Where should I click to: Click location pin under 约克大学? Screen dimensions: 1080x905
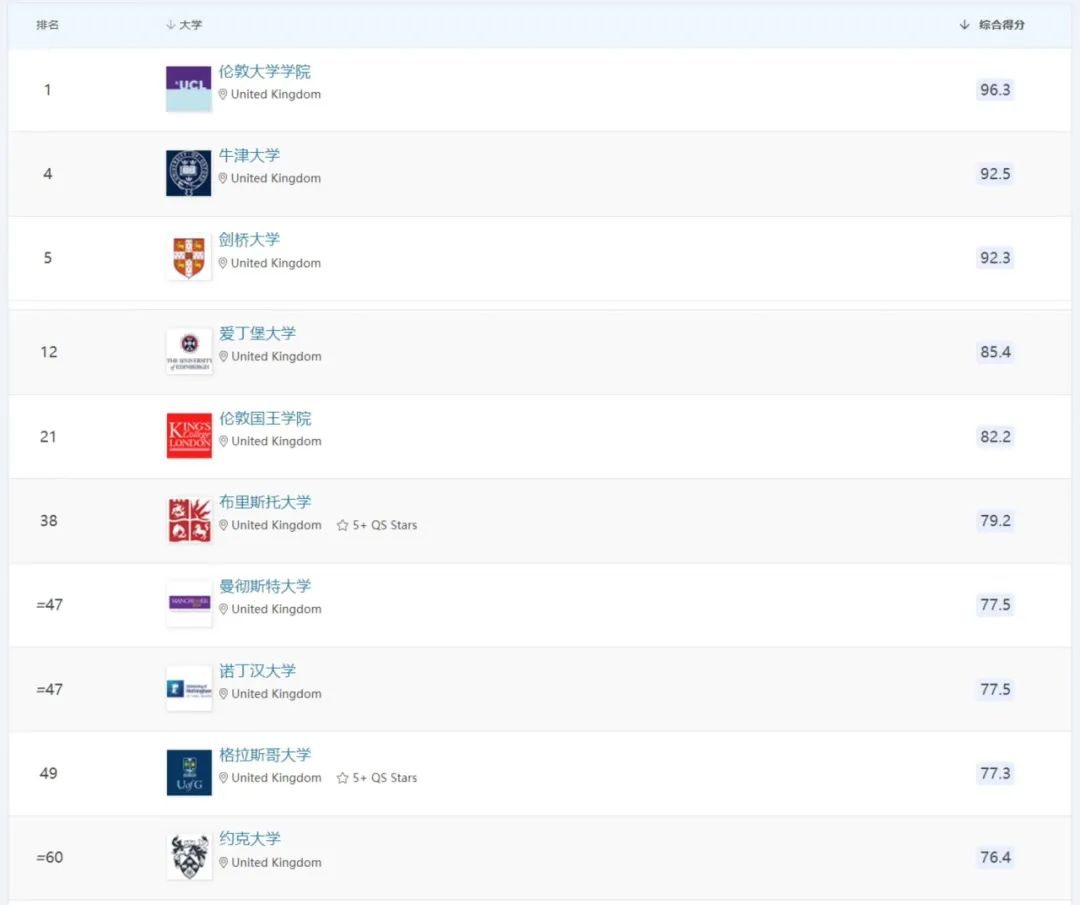pyautogui.click(x=224, y=862)
